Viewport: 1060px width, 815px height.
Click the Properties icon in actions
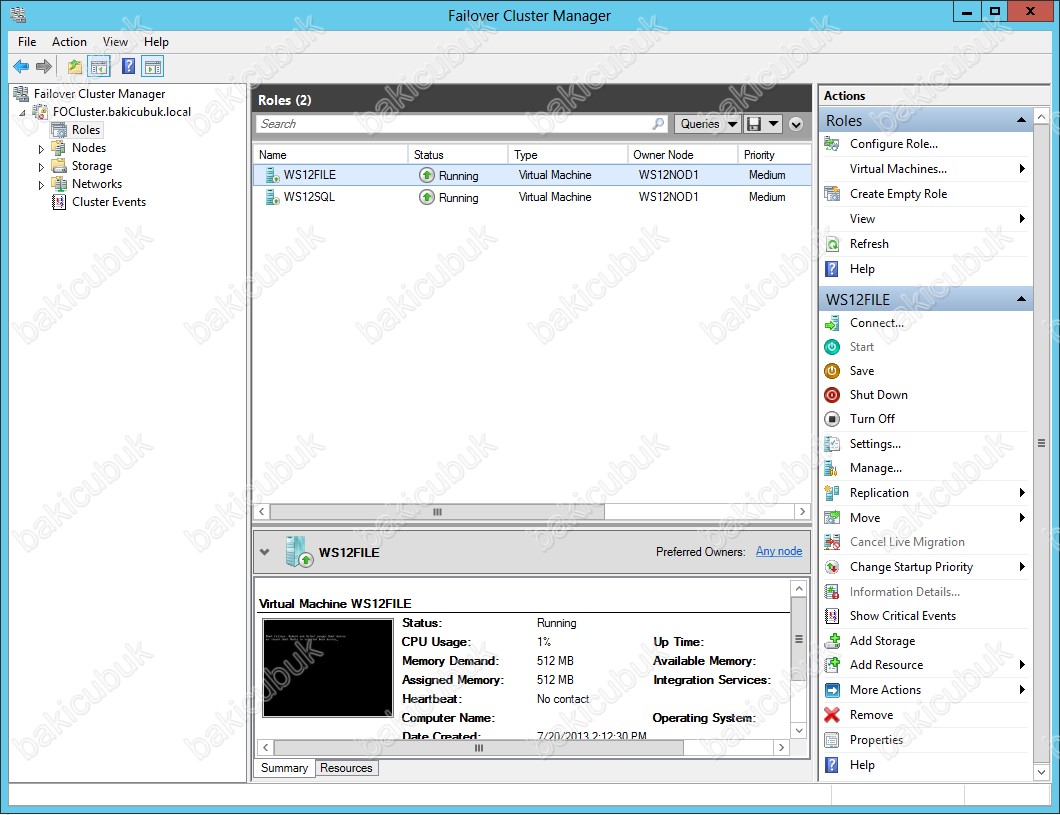pos(832,740)
